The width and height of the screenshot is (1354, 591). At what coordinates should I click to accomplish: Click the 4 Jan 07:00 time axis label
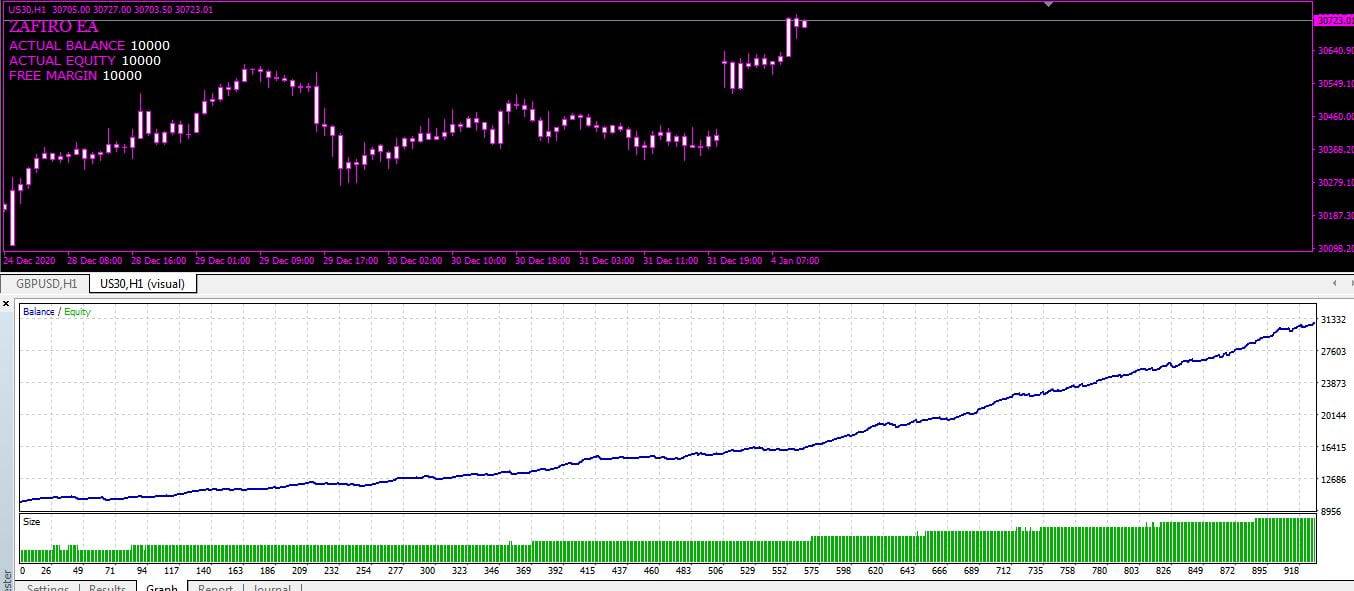pos(795,261)
